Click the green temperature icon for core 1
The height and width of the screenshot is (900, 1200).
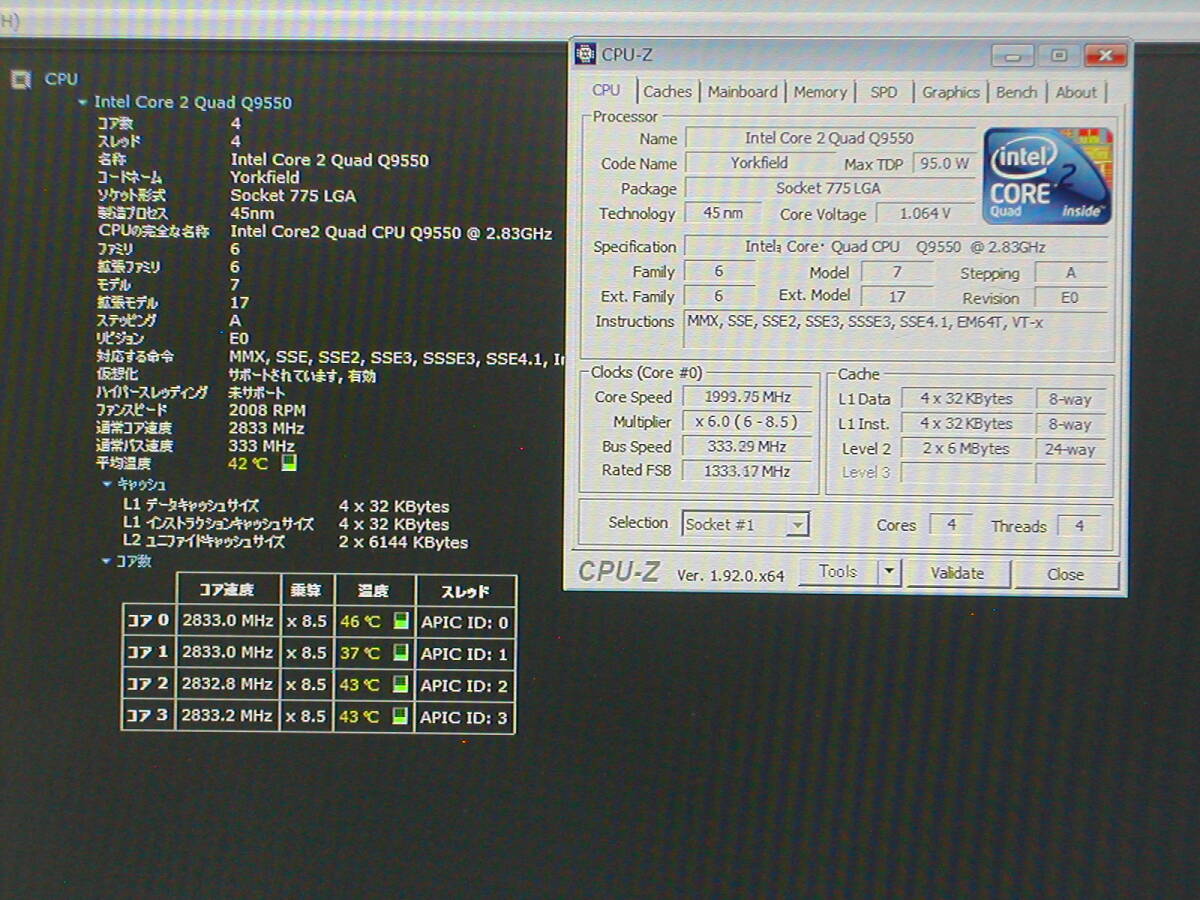(400, 653)
